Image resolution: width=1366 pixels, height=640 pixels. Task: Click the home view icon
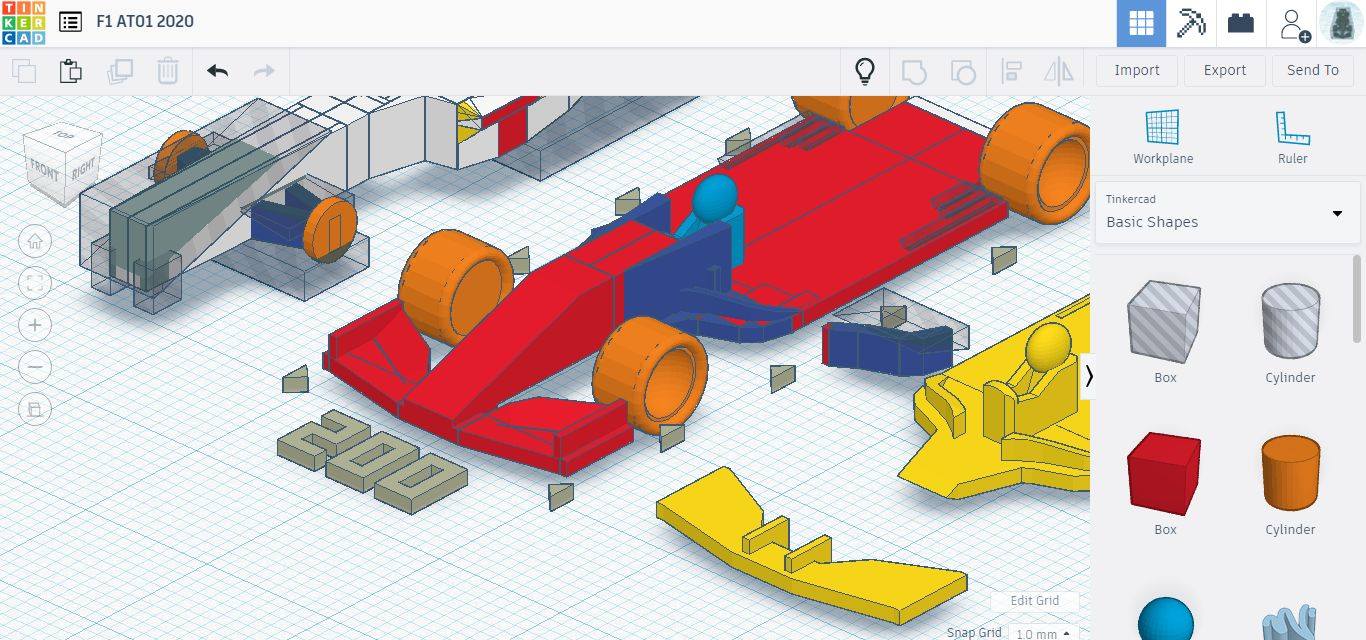click(x=35, y=241)
